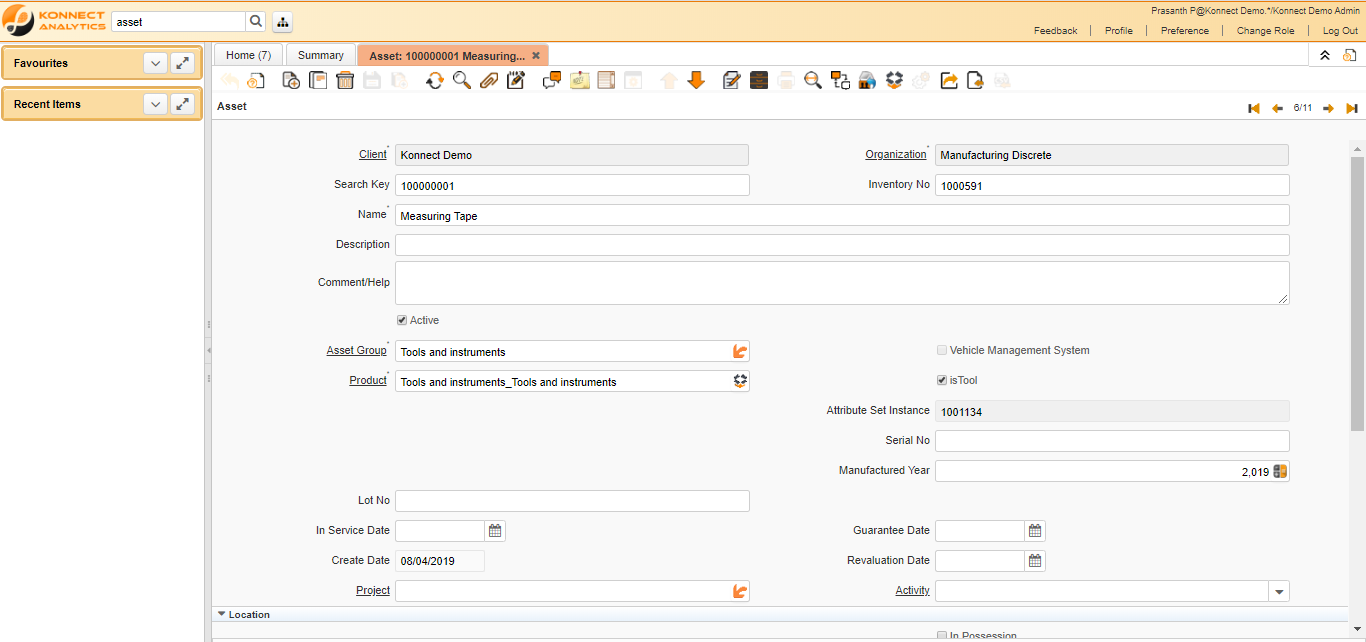Viewport: 1366px width, 642px height.
Task: Click into the Serial No field
Action: pyautogui.click(x=1112, y=441)
